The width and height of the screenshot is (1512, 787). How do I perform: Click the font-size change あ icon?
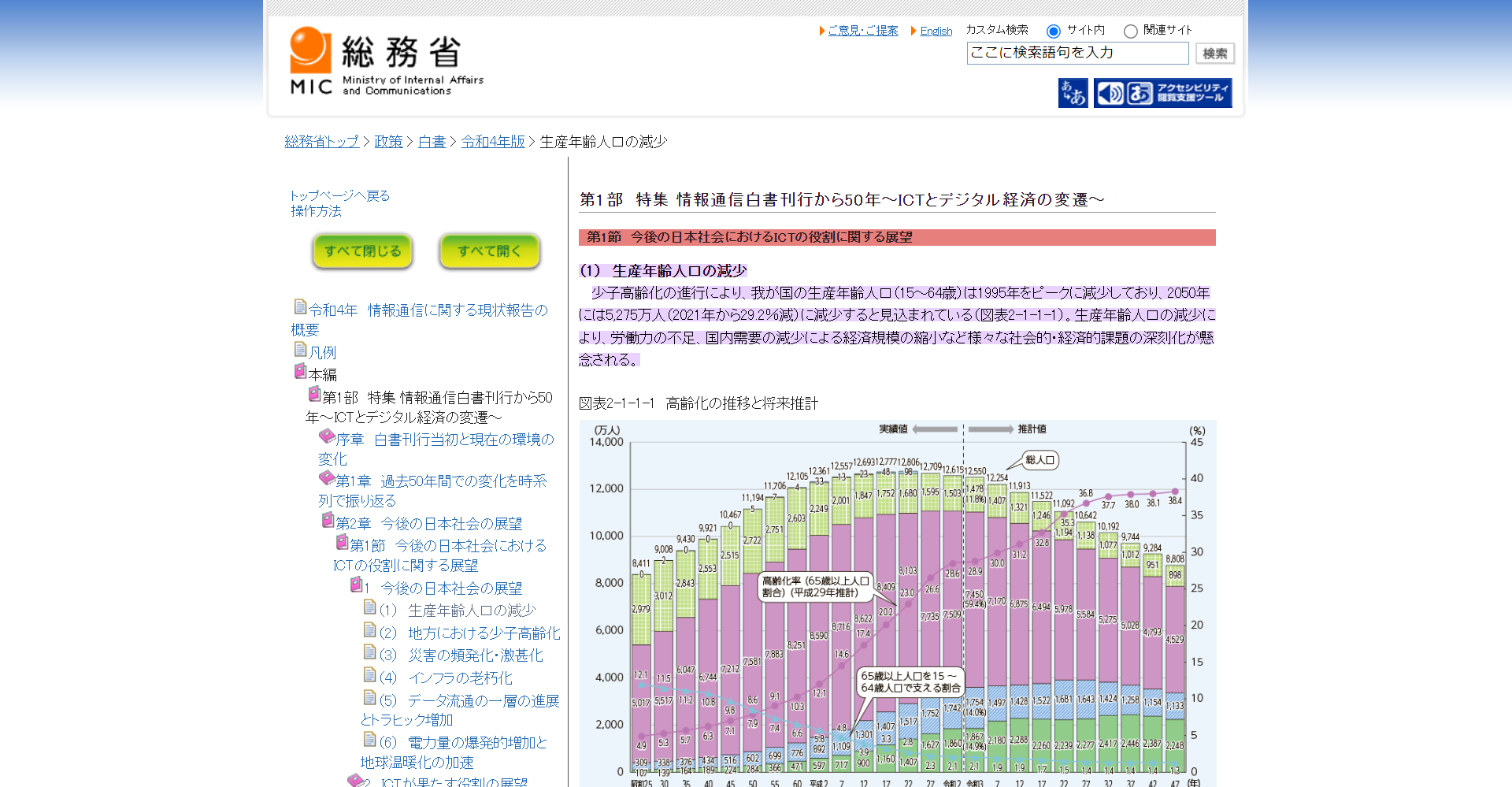click(1072, 92)
